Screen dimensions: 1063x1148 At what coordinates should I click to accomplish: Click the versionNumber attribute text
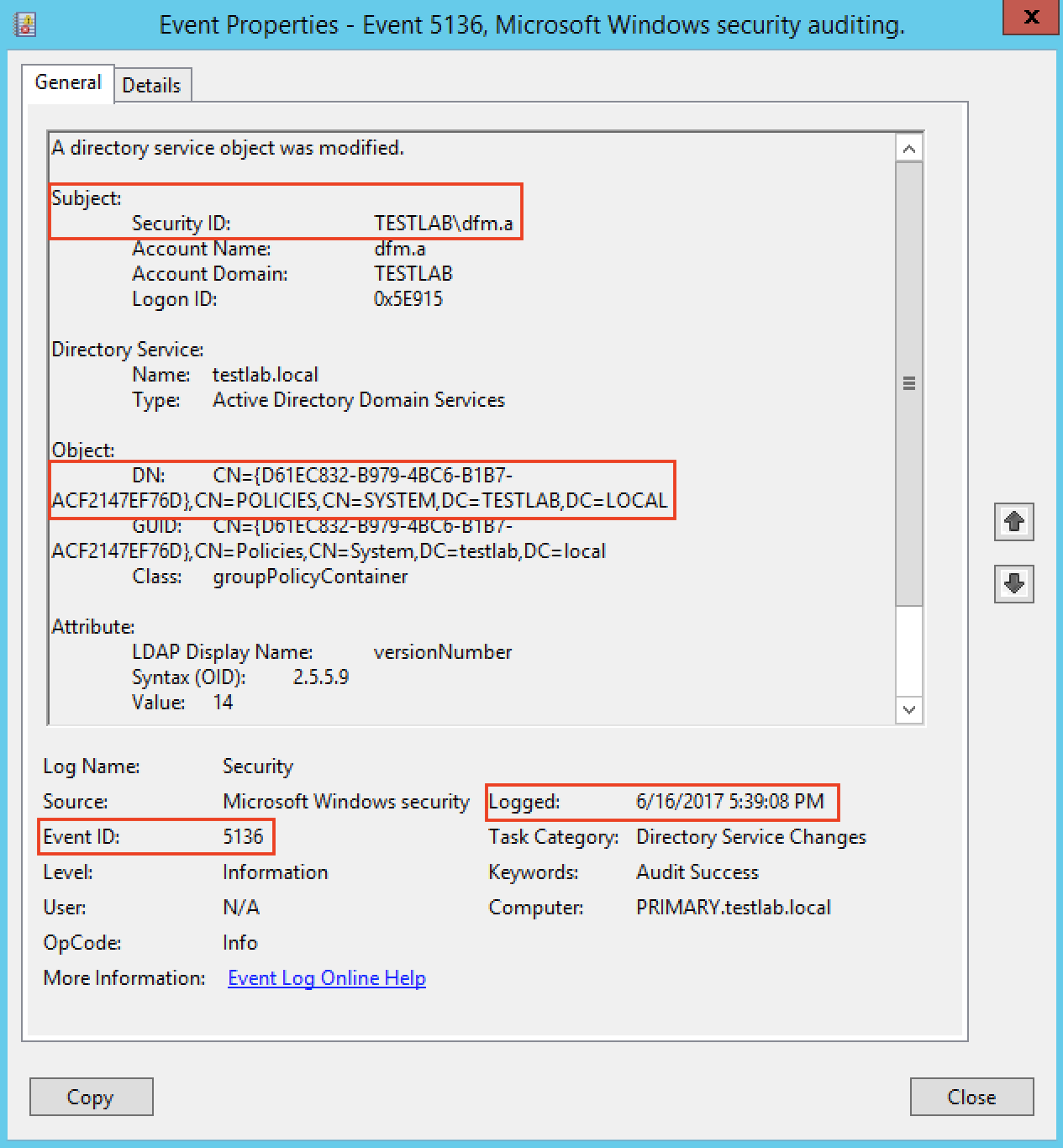click(442, 652)
